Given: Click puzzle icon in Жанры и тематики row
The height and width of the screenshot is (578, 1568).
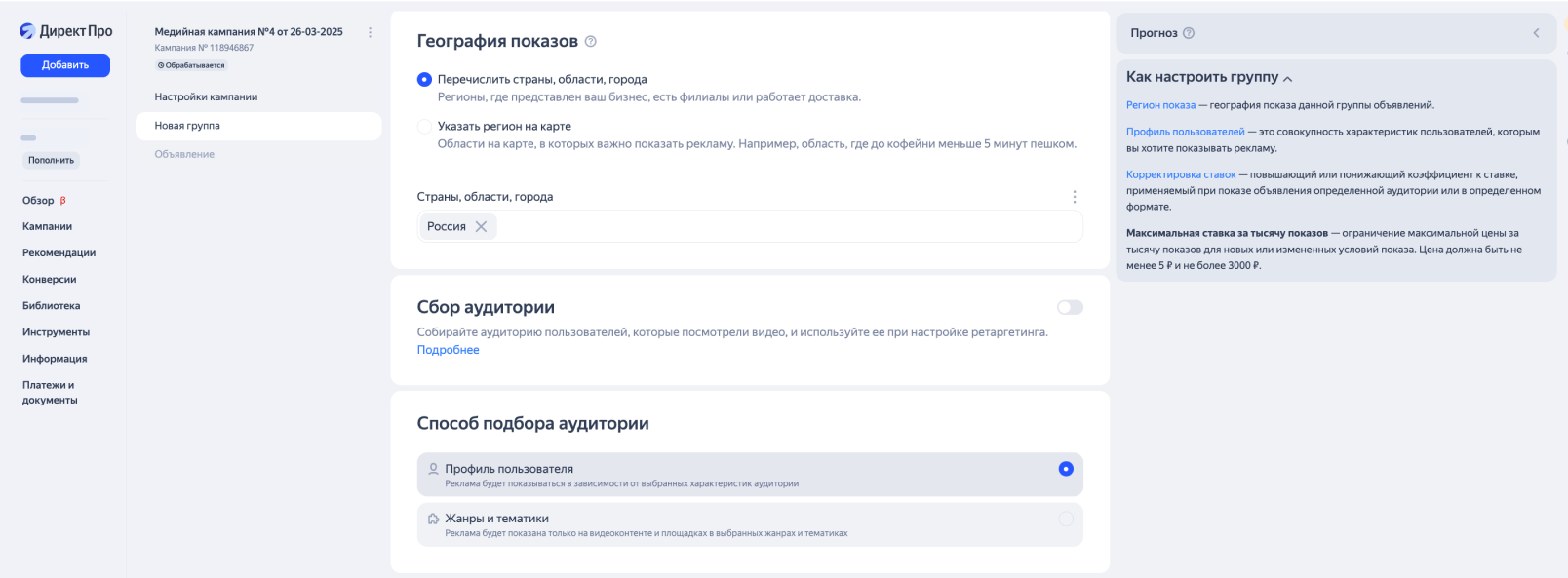Looking at the screenshot, I should 434,519.
